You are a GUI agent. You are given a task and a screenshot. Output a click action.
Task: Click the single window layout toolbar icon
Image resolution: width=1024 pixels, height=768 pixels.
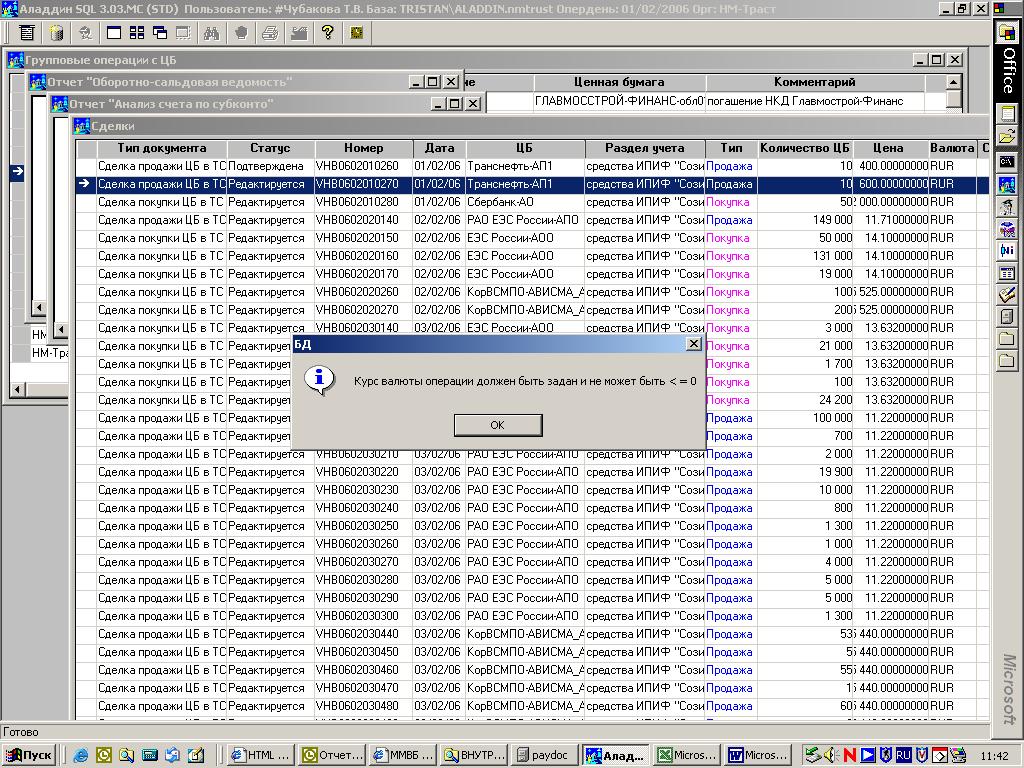pyautogui.click(x=114, y=33)
